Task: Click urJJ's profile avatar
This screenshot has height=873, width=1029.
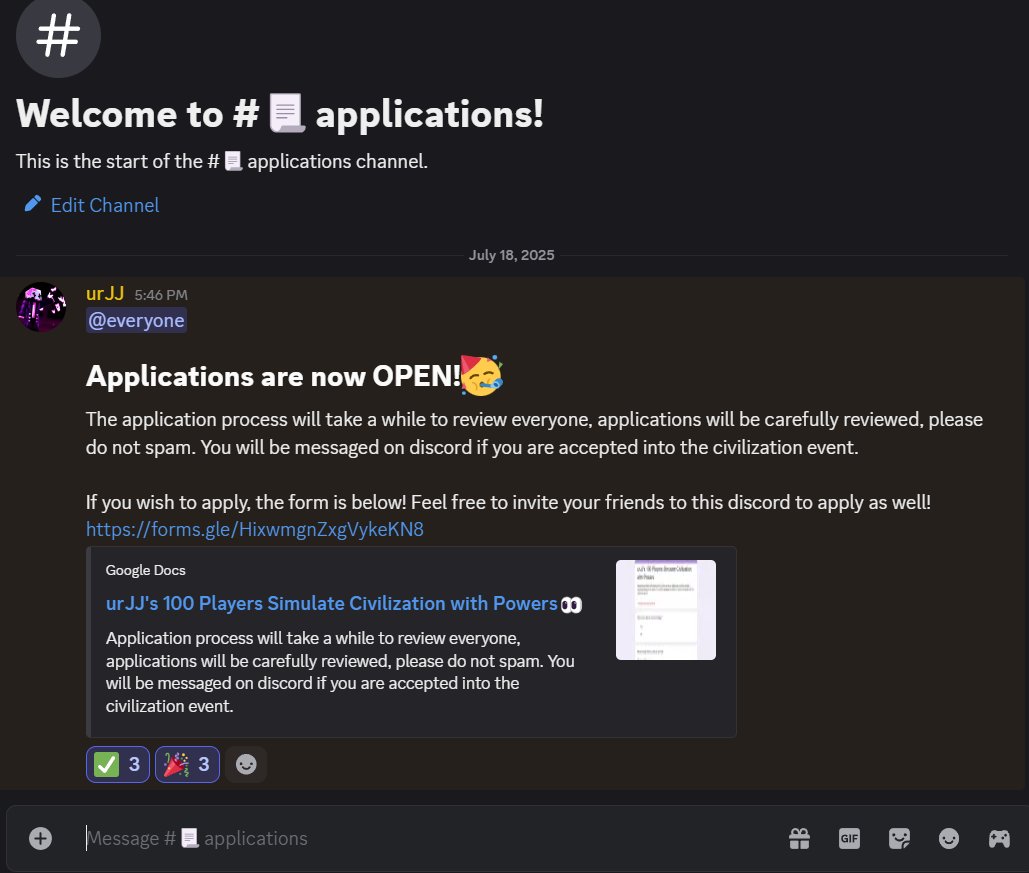Action: 41,307
